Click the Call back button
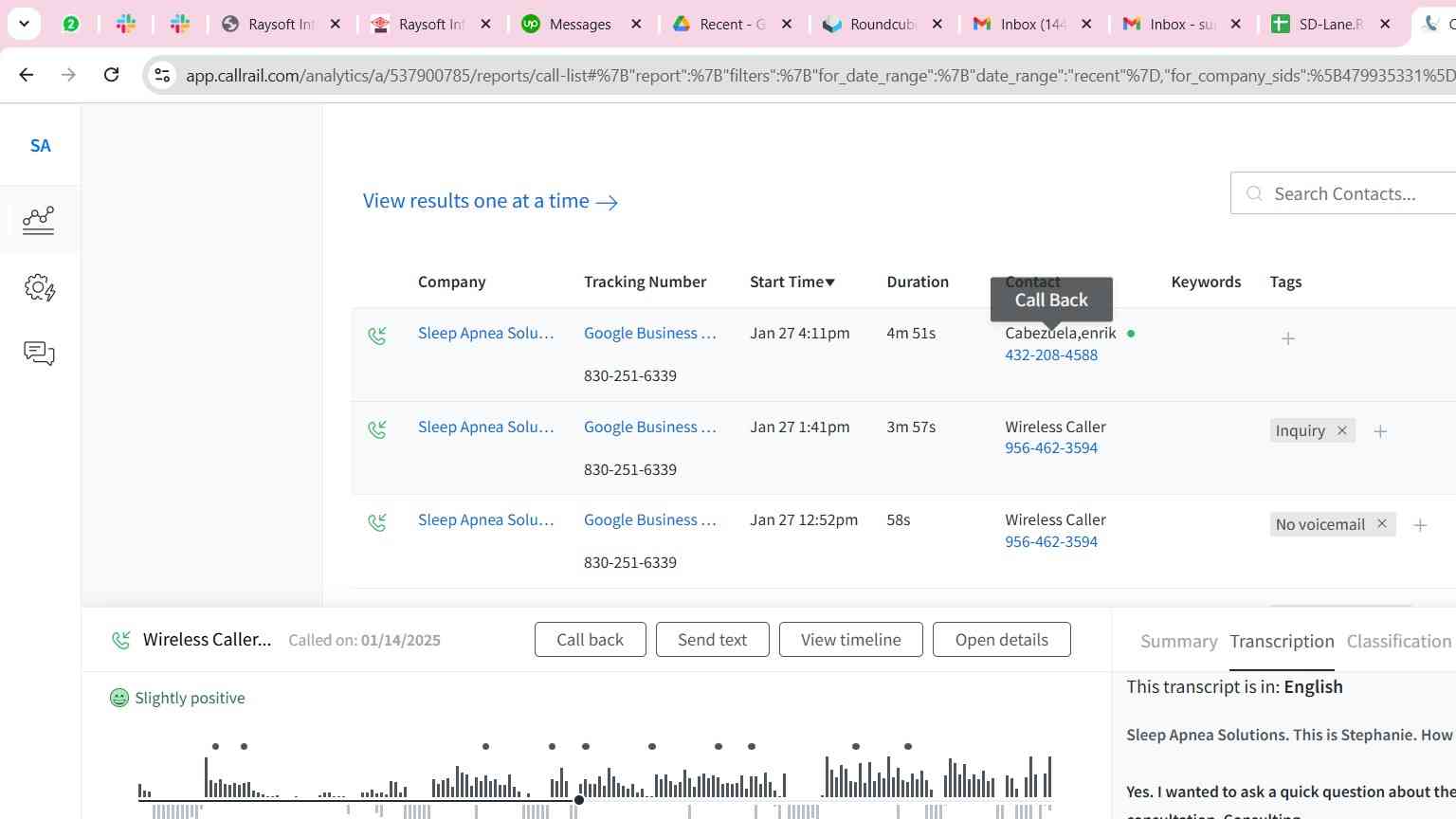 tap(590, 640)
